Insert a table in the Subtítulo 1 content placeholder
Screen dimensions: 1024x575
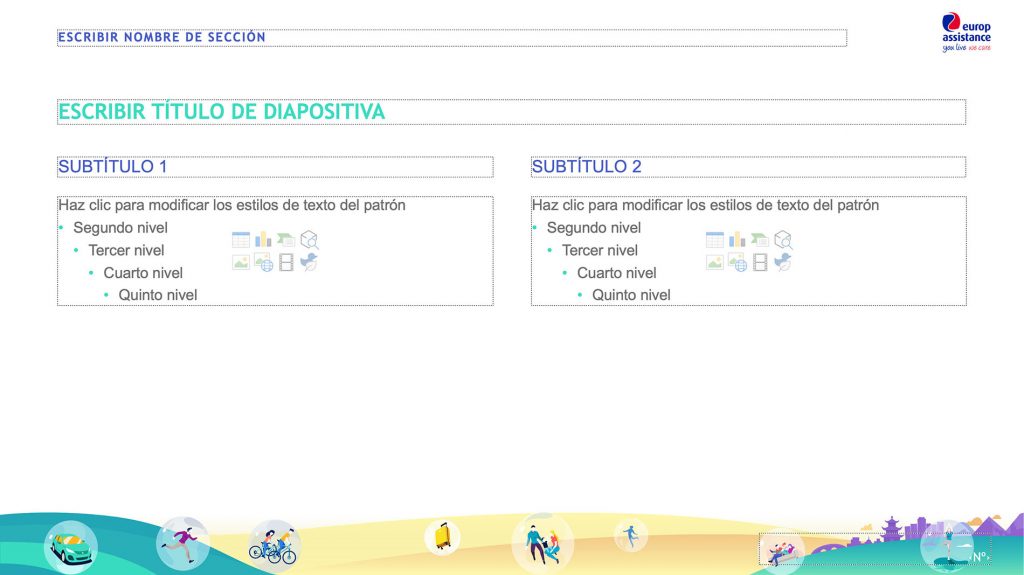click(241, 240)
